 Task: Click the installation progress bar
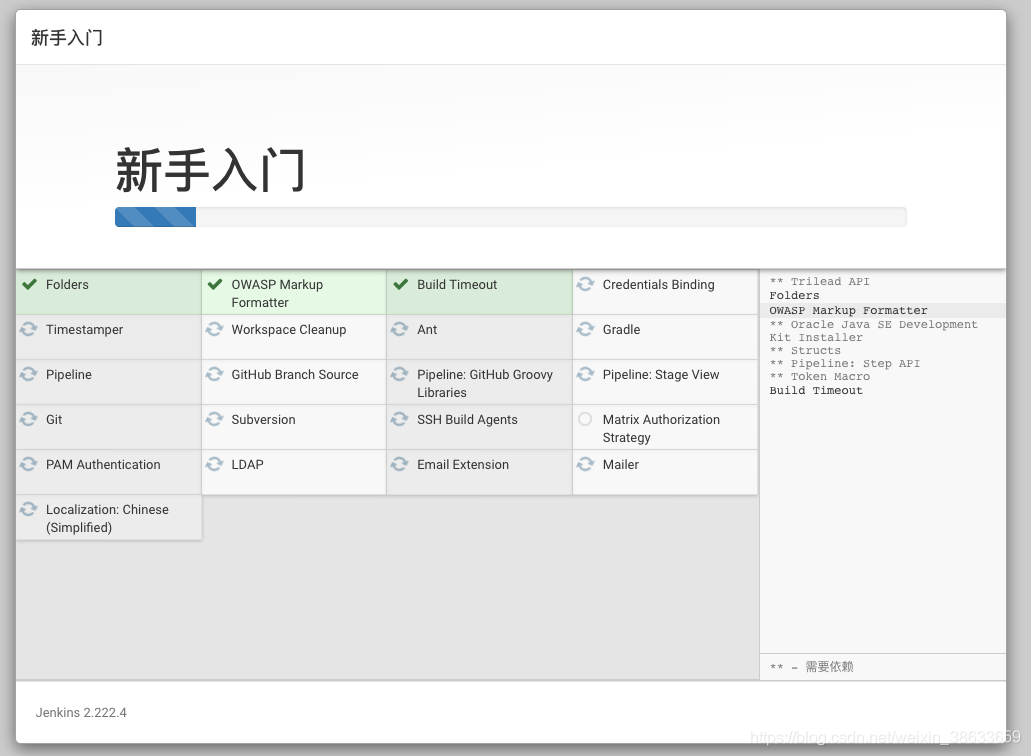coord(510,217)
